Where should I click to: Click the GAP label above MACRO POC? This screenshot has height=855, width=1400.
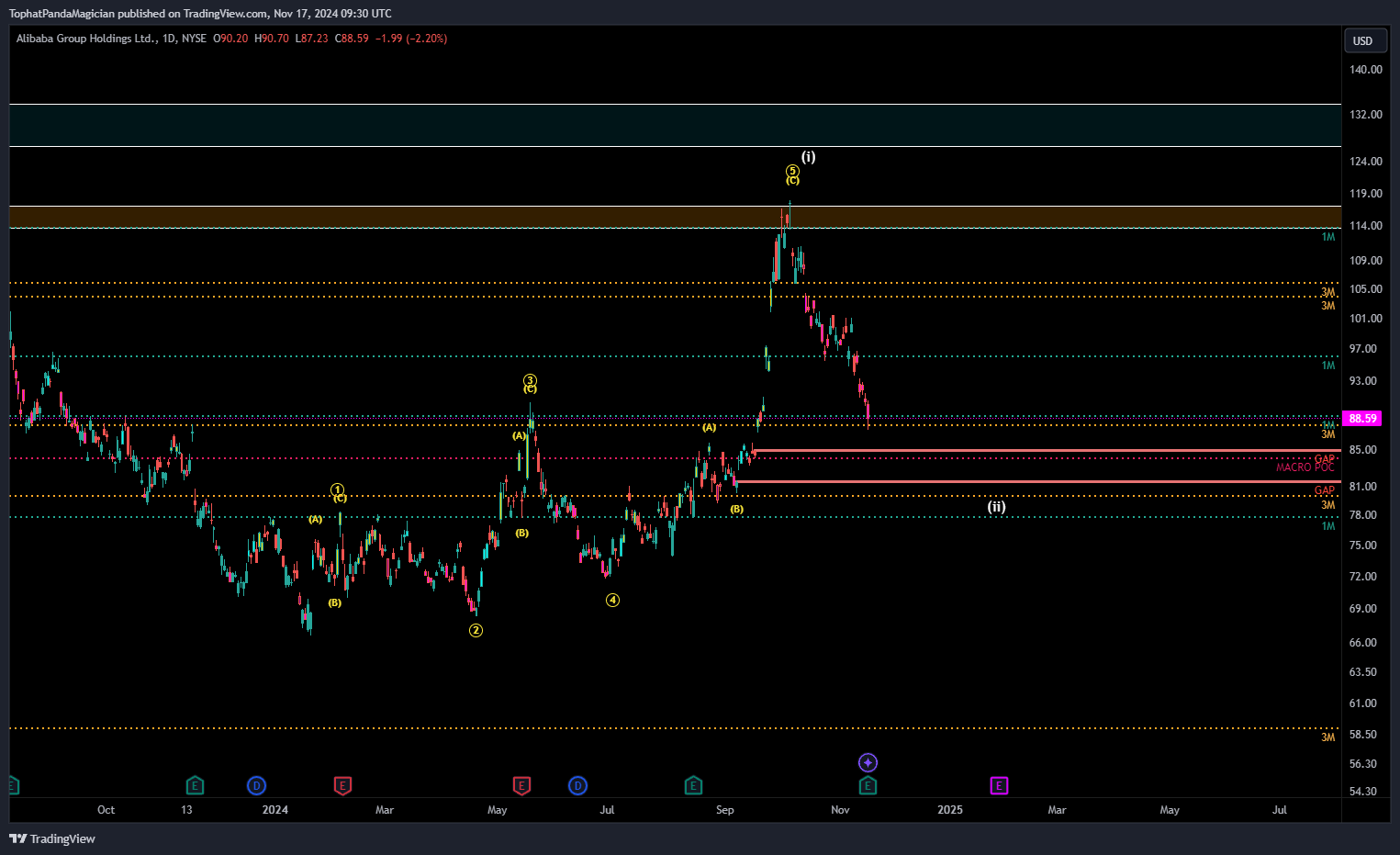[x=1325, y=458]
